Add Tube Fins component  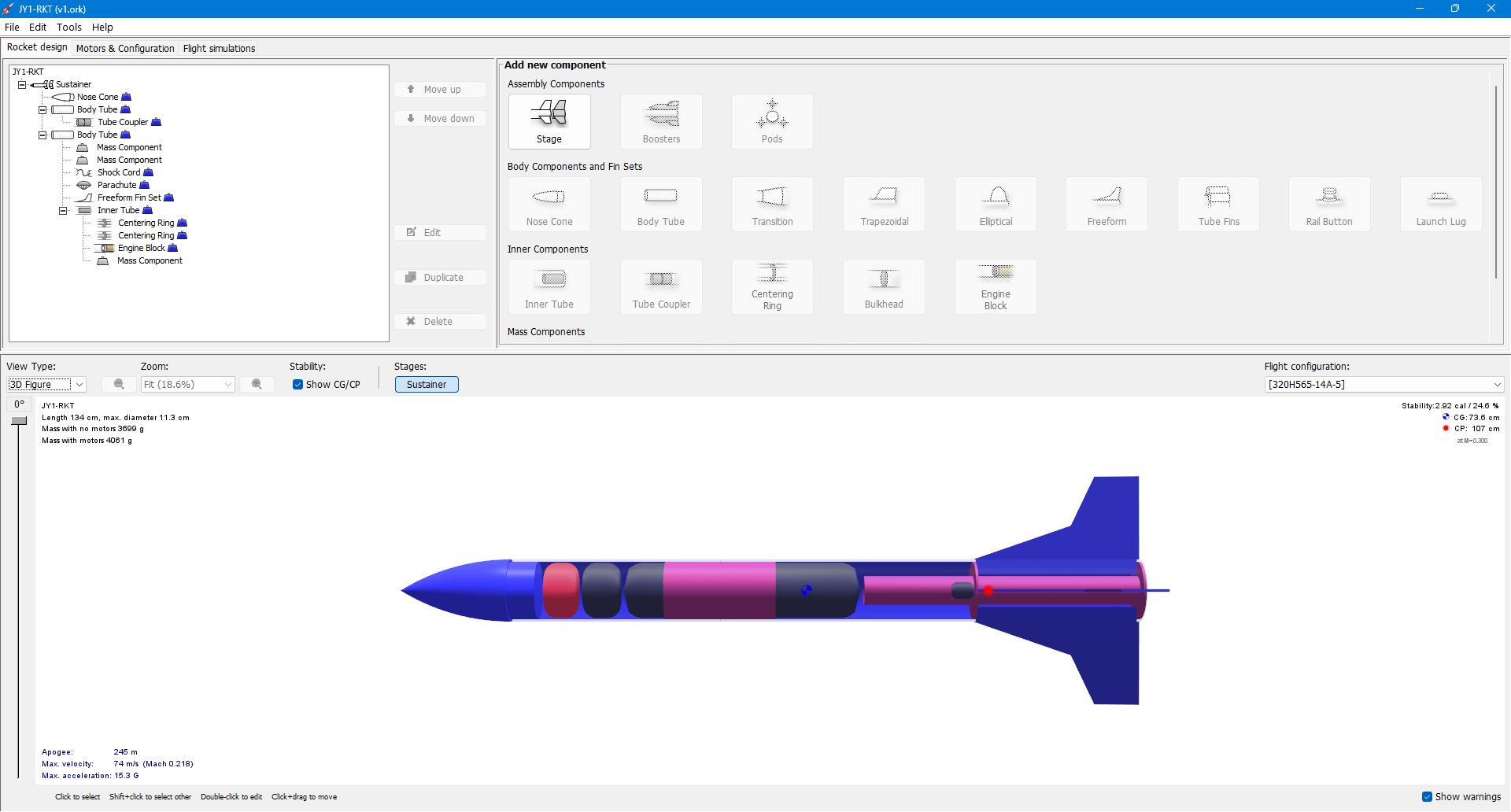click(x=1218, y=204)
